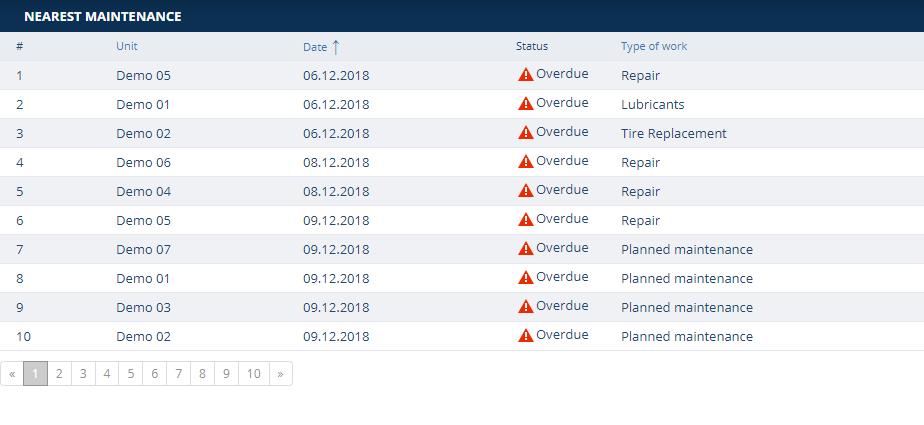Click the warning triangle for Lubricants row

click(525, 103)
